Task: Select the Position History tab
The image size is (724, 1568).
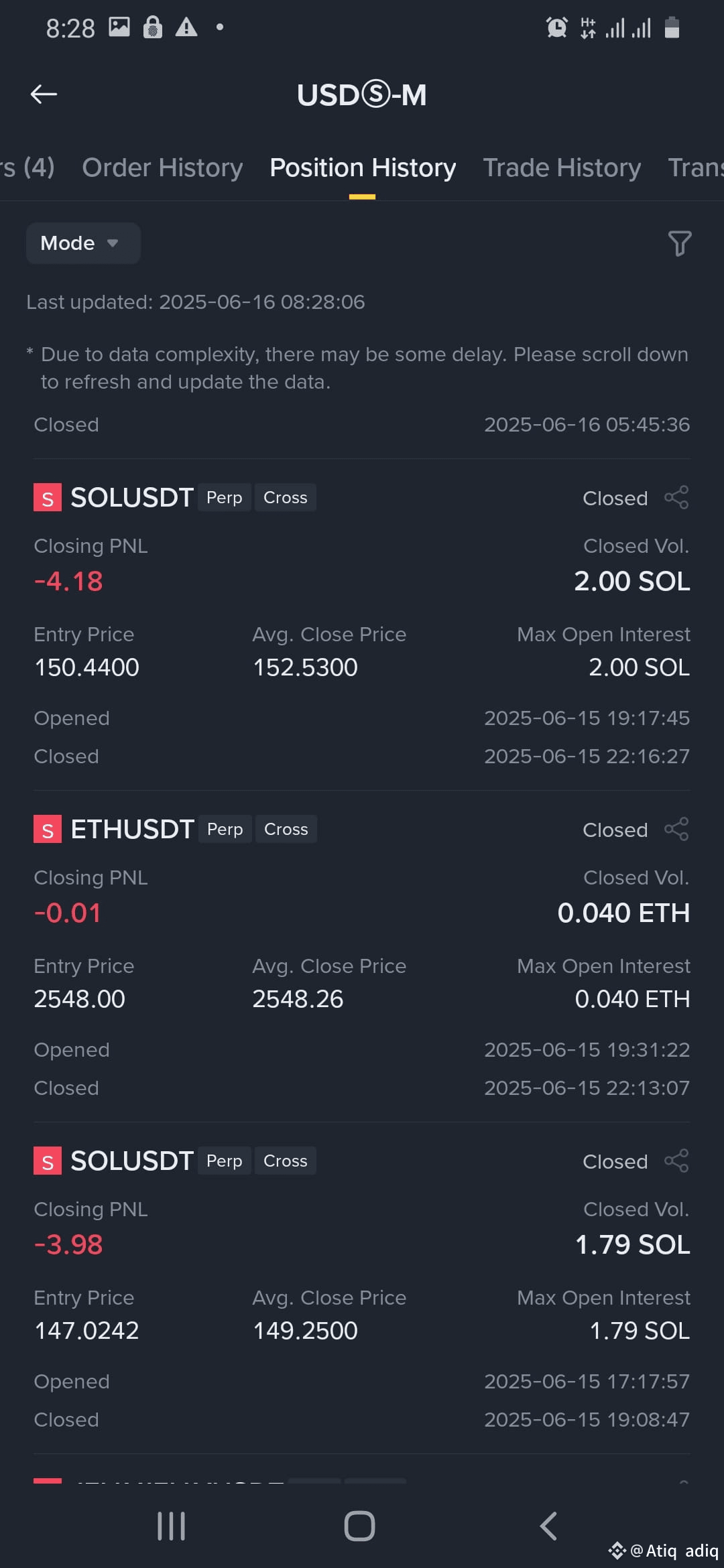Action: [363, 168]
